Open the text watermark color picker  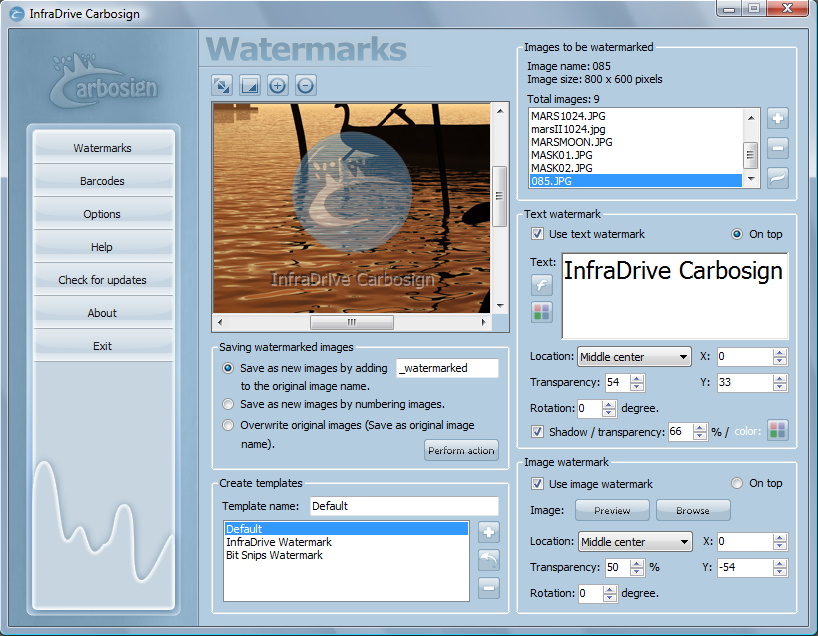[x=542, y=313]
